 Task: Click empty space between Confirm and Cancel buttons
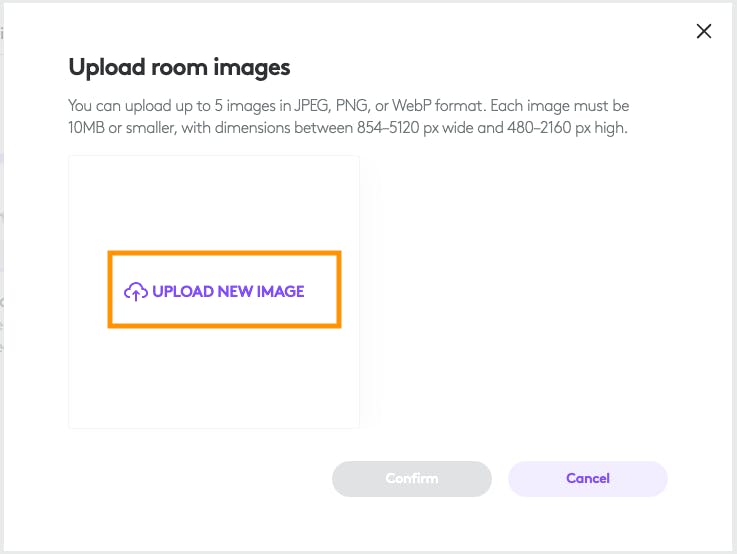500,478
